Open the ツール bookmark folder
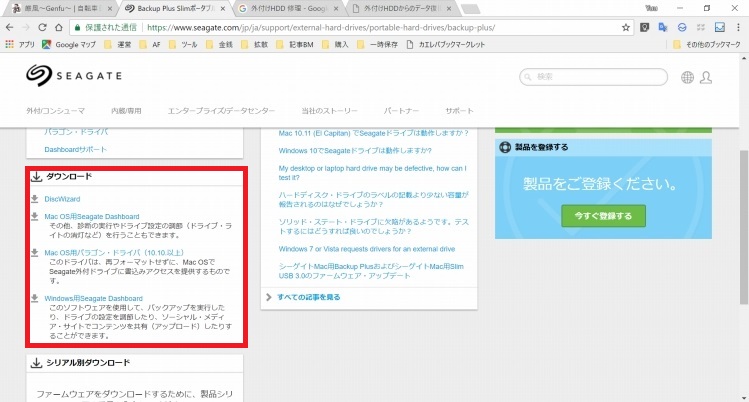749x402 pixels. 183,44
